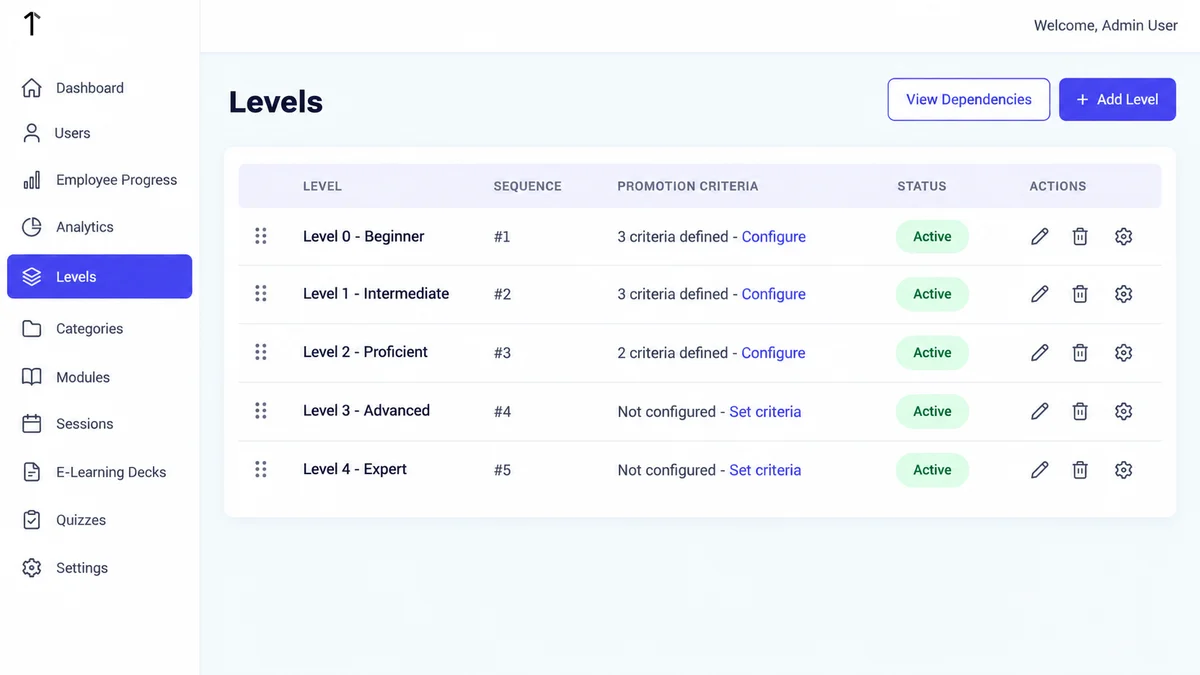Click the E-Learning Decks document icon
The image size is (1200, 675).
pos(32,472)
